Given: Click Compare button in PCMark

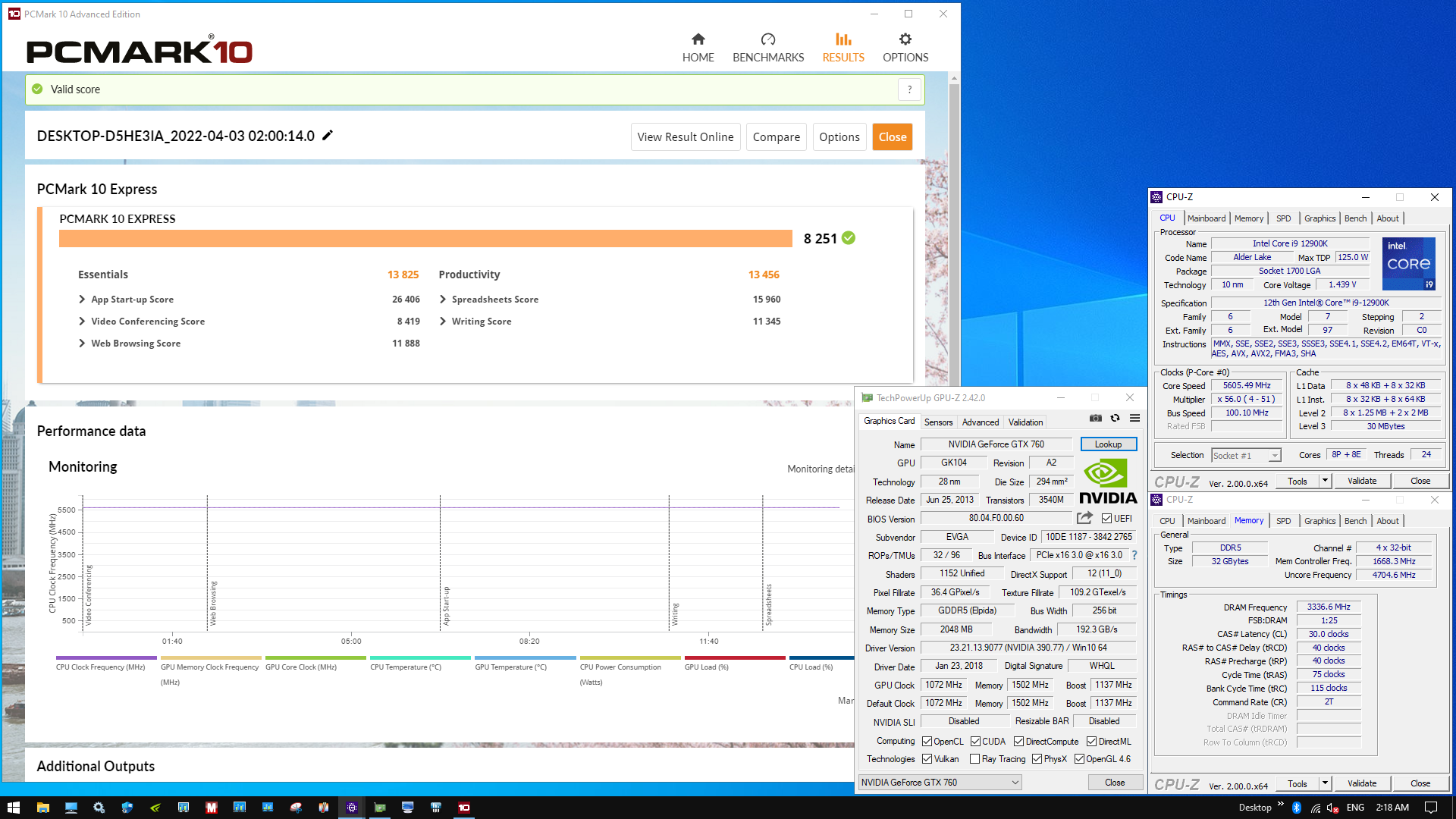Looking at the screenshot, I should point(777,137).
